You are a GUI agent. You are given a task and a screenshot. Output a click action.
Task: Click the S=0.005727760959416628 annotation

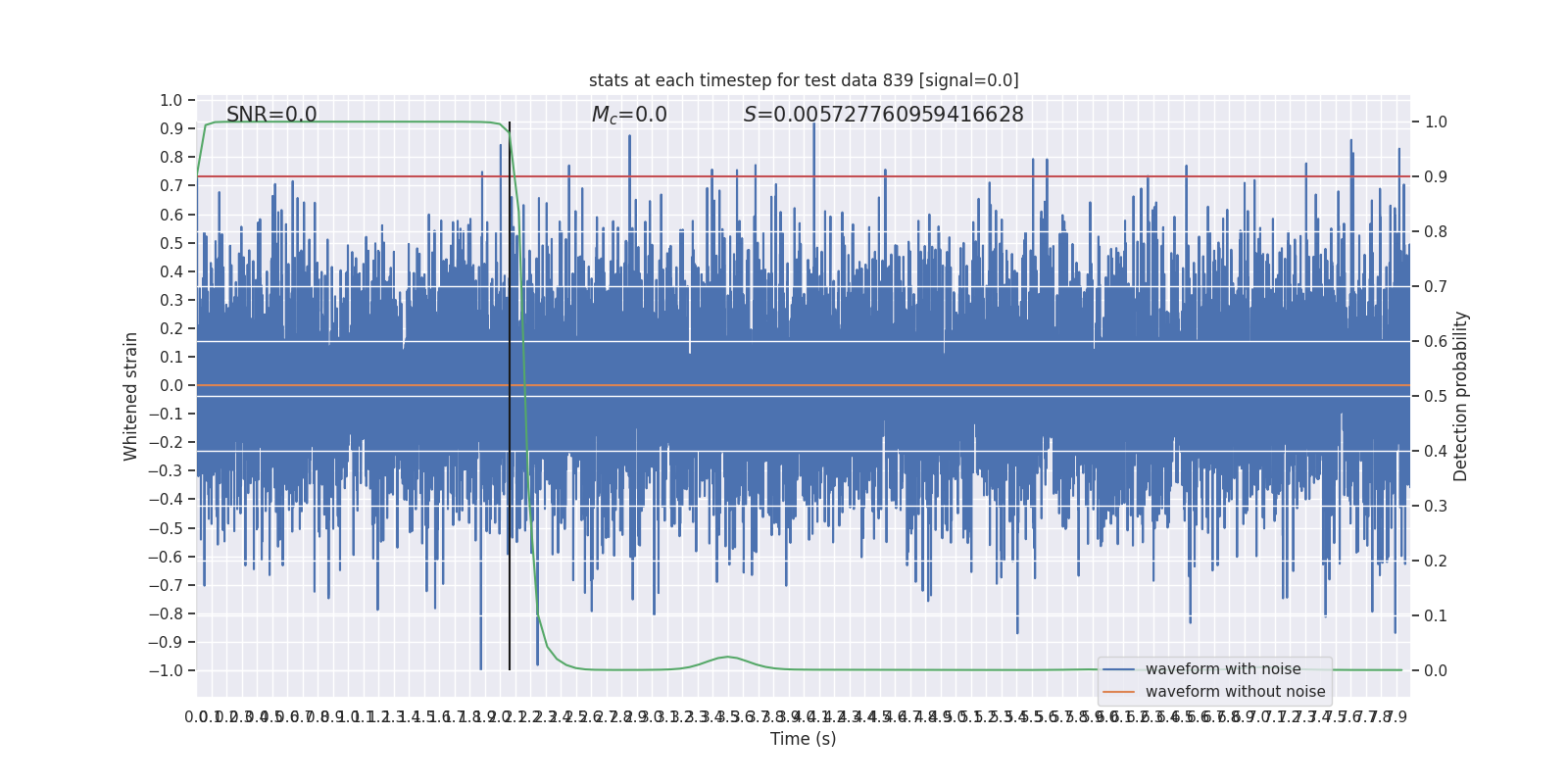click(x=883, y=115)
